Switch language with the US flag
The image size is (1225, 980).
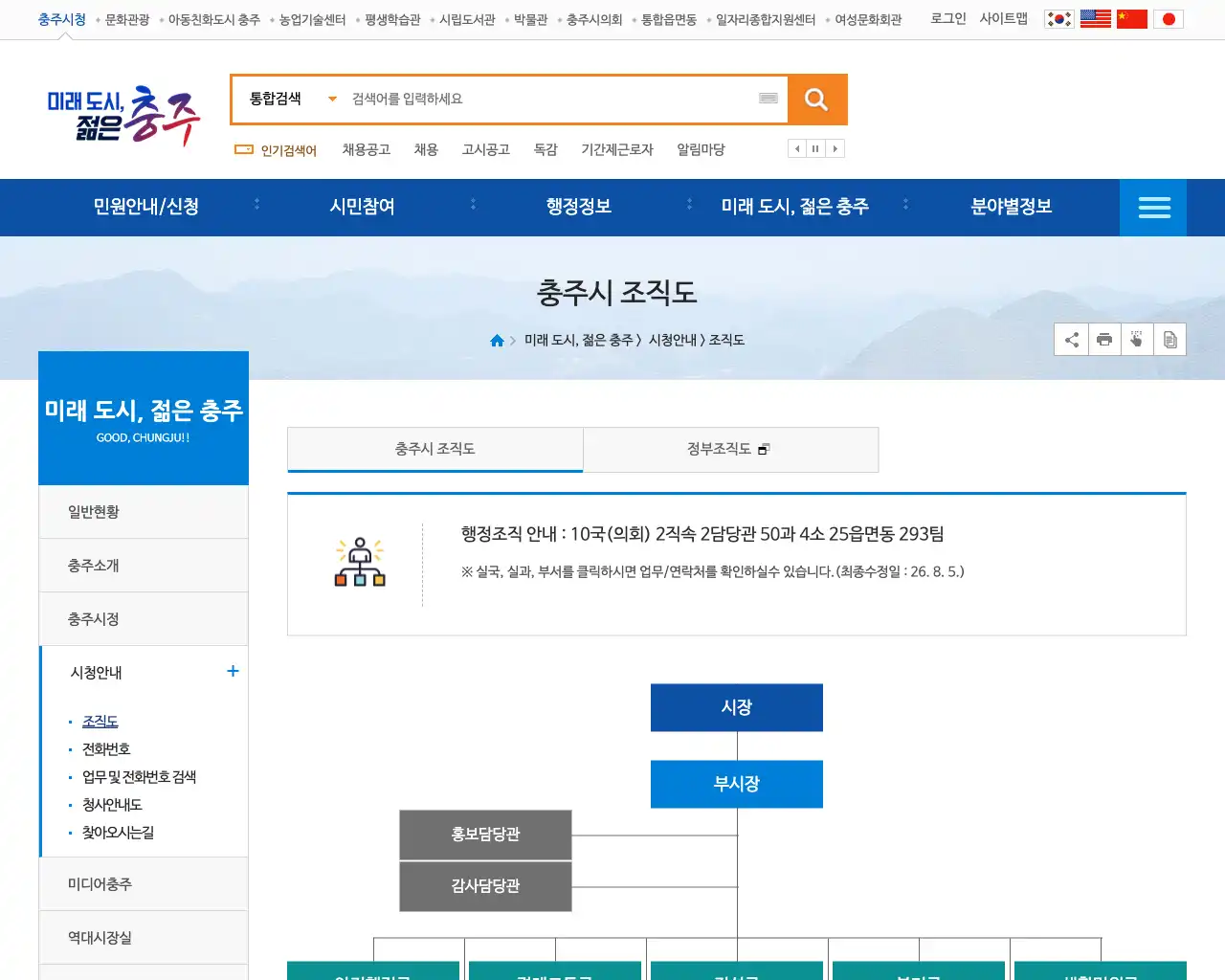(1096, 19)
